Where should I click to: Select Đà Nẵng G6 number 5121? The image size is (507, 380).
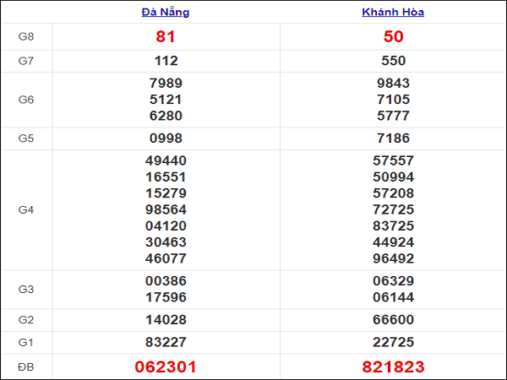point(166,100)
